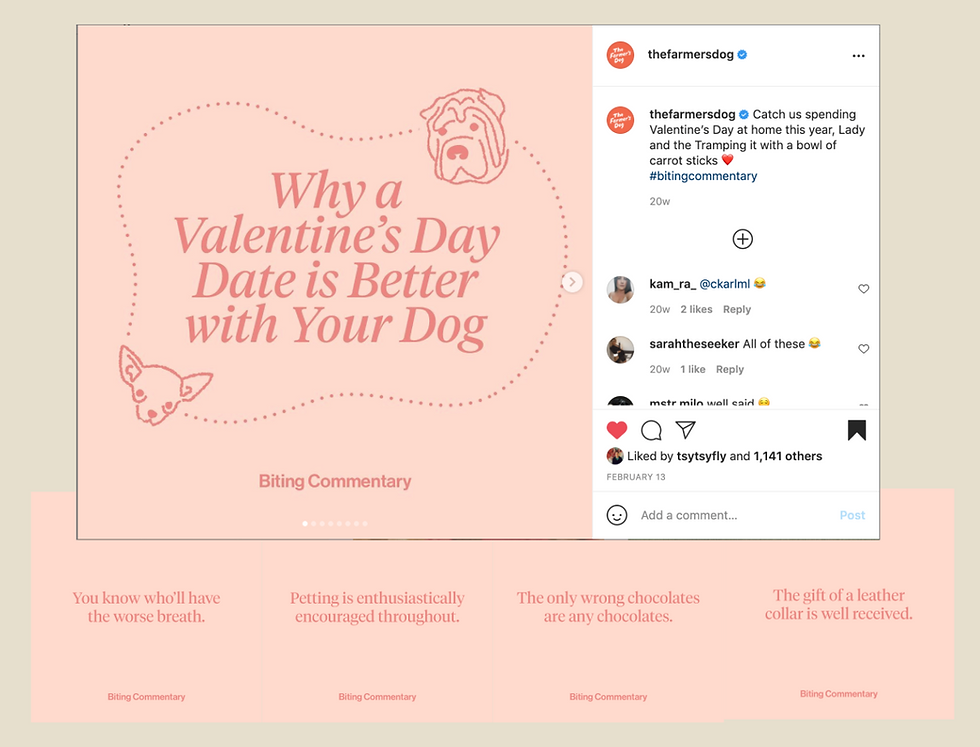Open the three-dot more options menu
This screenshot has width=980, height=747.
858,56
